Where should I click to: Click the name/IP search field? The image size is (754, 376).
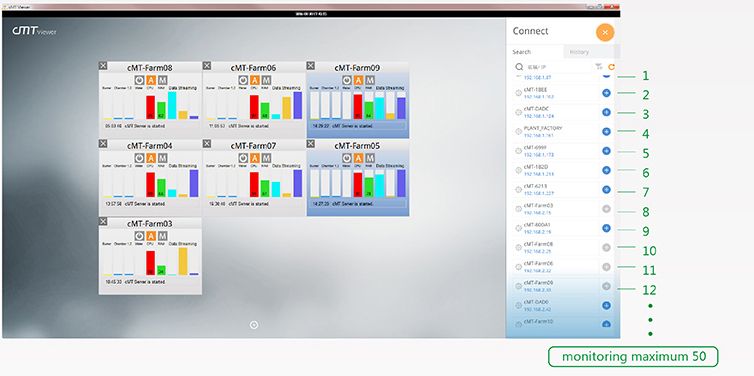point(552,67)
